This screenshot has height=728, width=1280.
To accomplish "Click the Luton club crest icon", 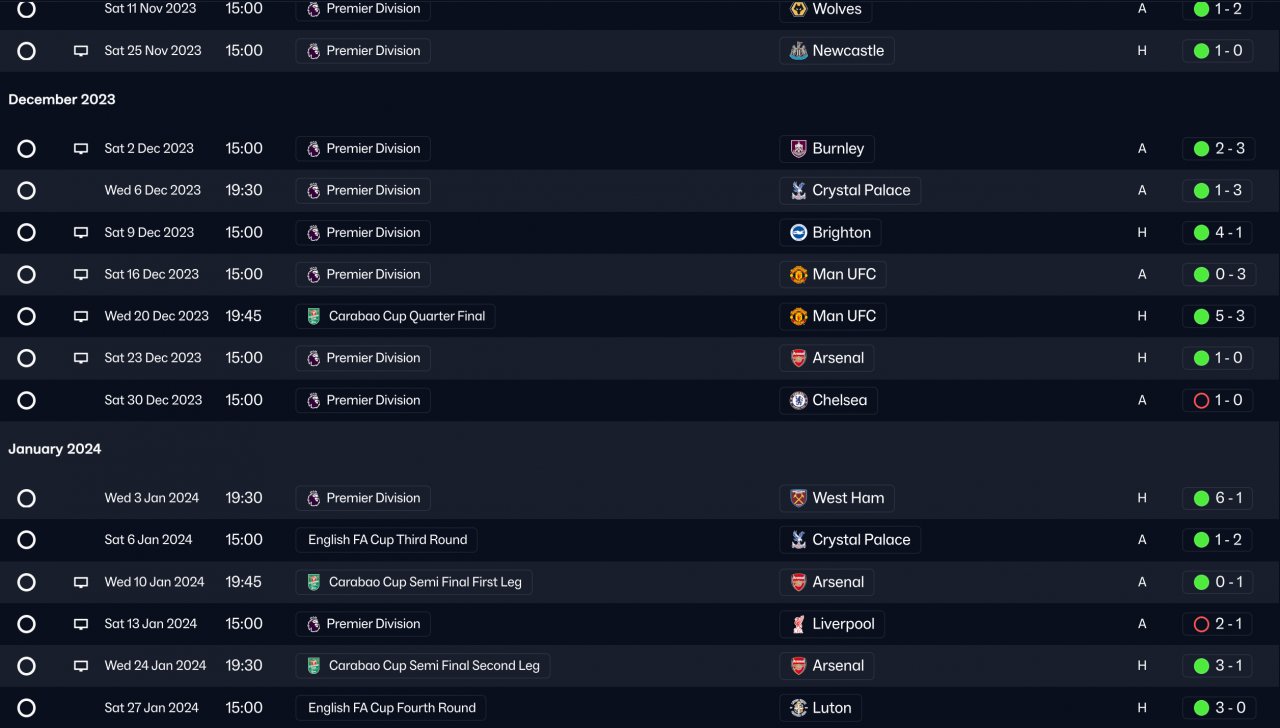I will tap(798, 708).
